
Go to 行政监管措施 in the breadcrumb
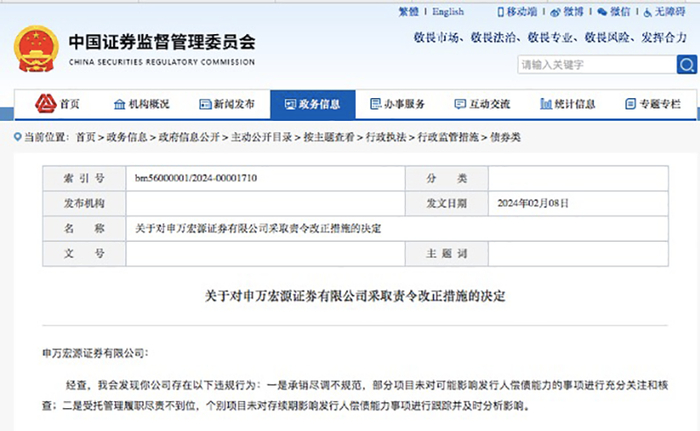448,137
